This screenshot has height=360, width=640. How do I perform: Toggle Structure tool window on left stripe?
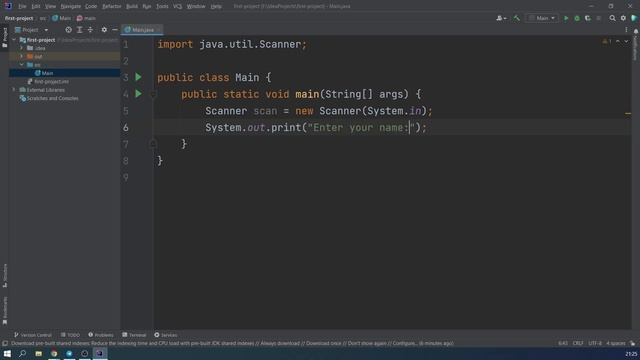click(x=4, y=276)
